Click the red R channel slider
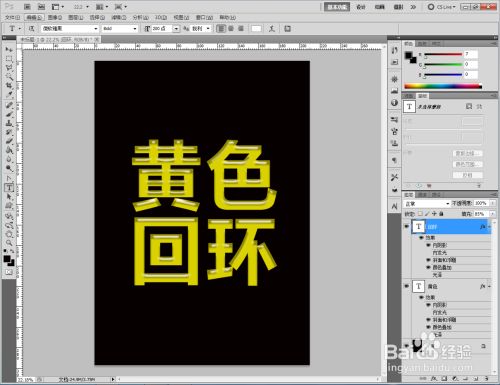Viewport: 500px width, 385px height. click(443, 54)
